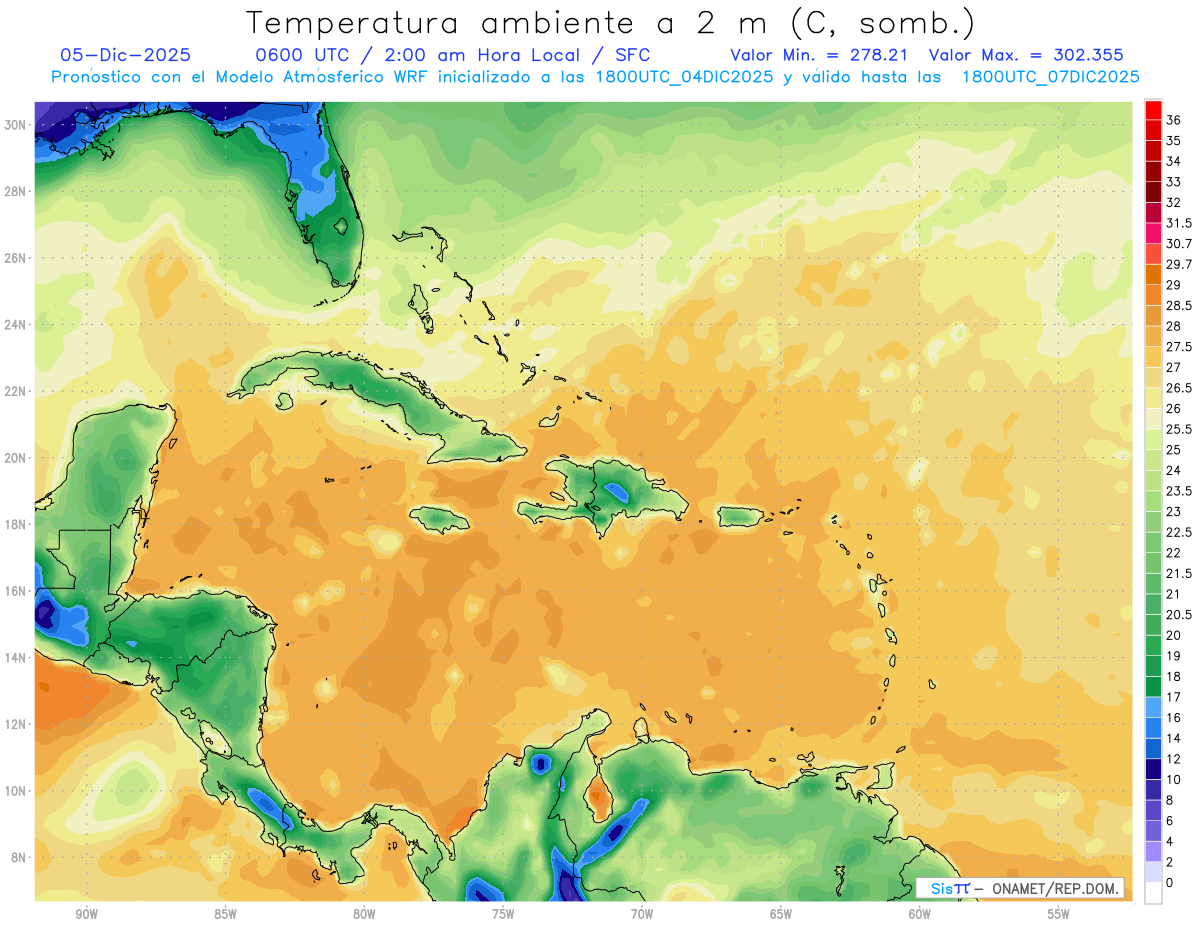Click the longitude label '90W'
Image resolution: width=1200 pixels, height=927 pixels.
(x=86, y=914)
